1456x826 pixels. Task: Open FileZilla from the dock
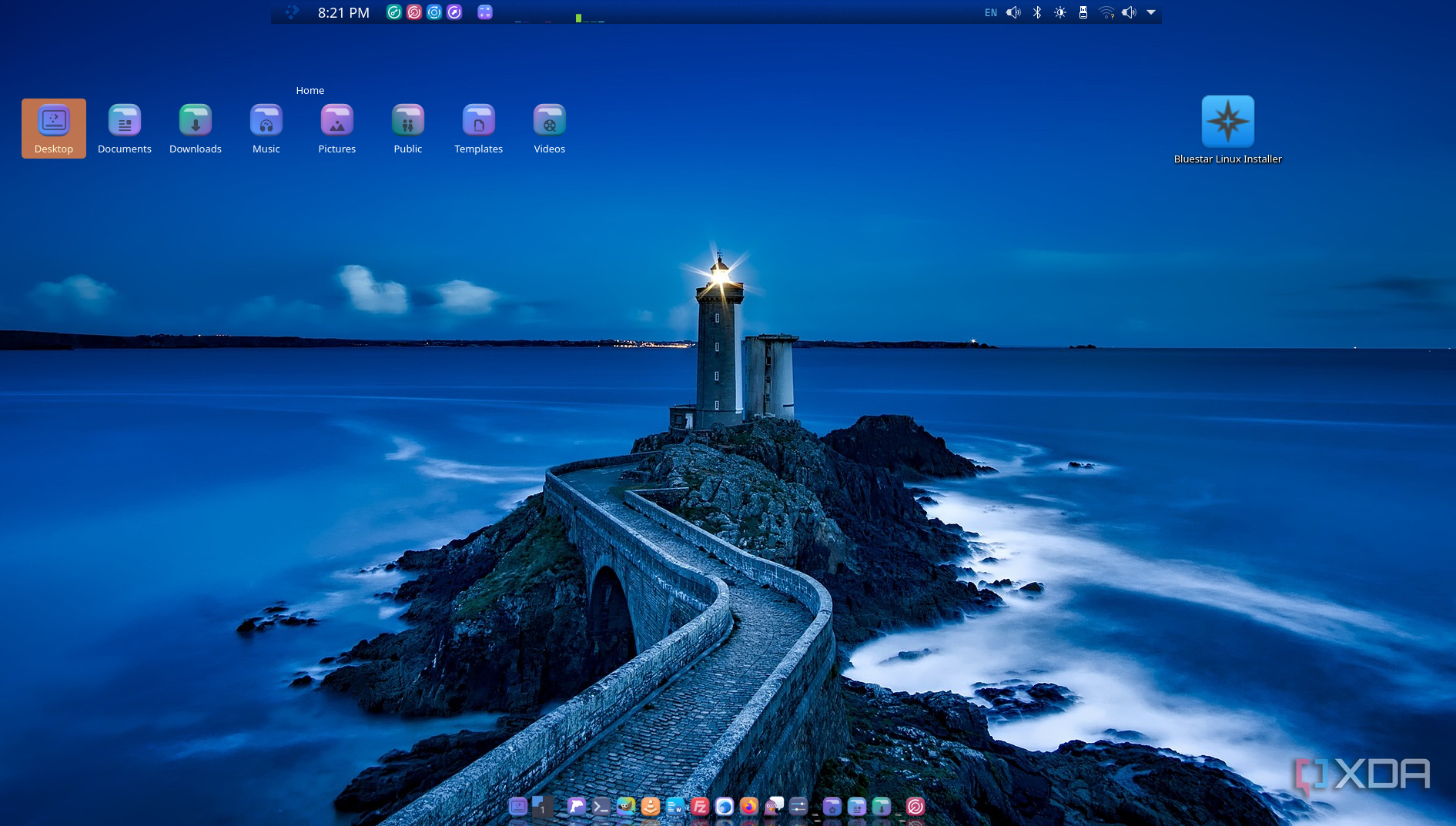700,806
